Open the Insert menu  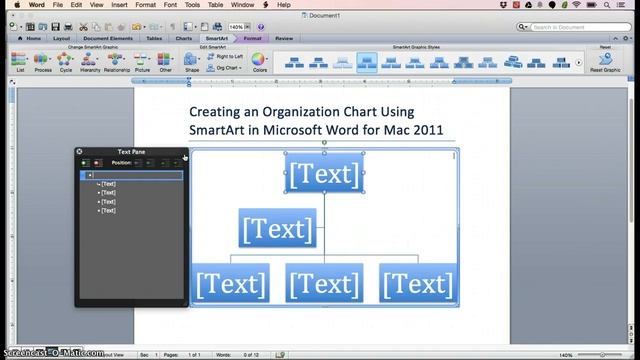[x=119, y=5]
